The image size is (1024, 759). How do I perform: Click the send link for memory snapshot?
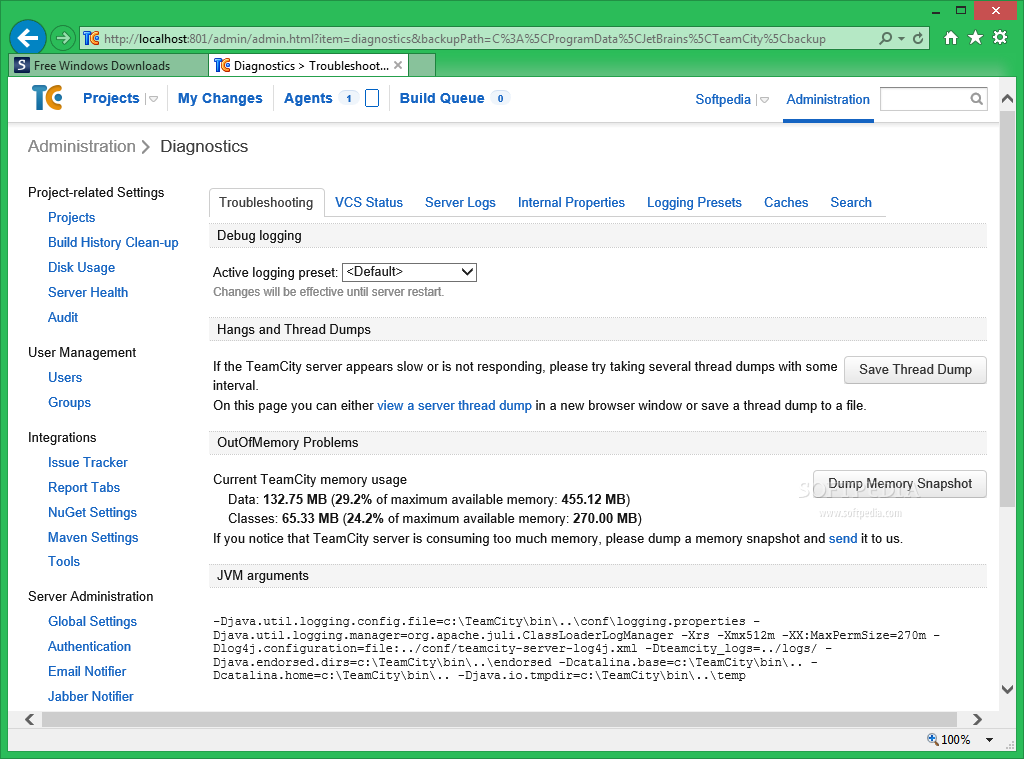tap(843, 539)
